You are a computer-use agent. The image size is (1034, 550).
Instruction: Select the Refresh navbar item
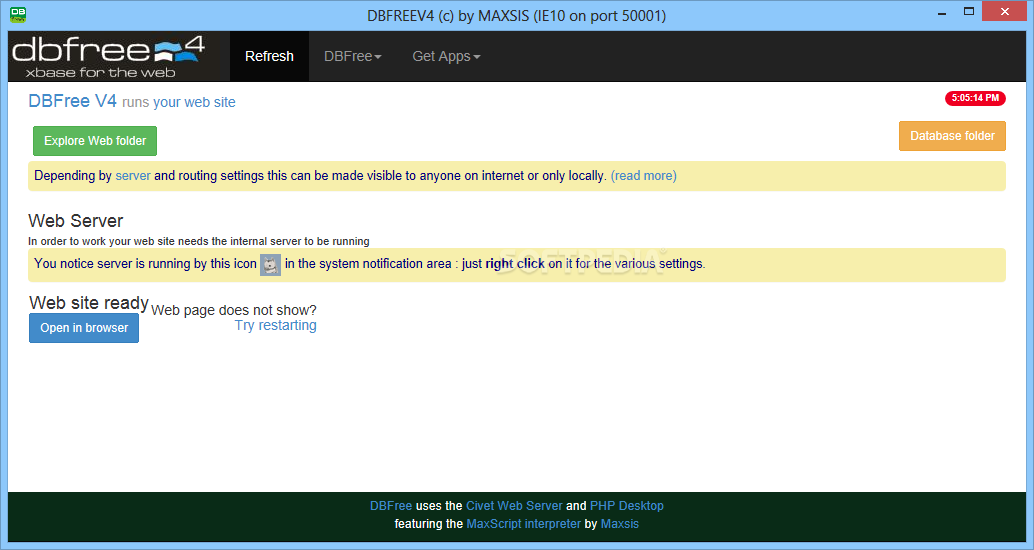[x=269, y=57]
